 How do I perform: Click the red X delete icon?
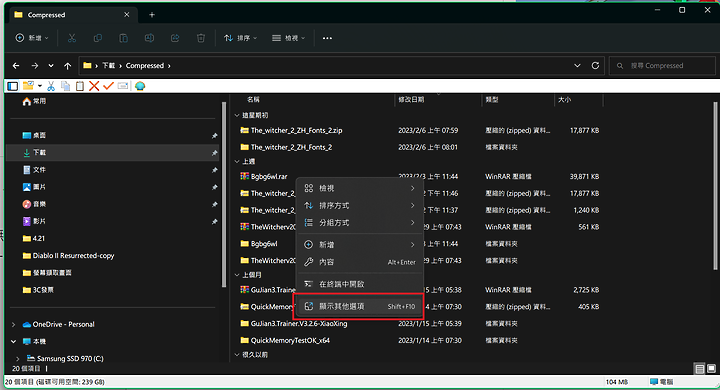tap(94, 86)
